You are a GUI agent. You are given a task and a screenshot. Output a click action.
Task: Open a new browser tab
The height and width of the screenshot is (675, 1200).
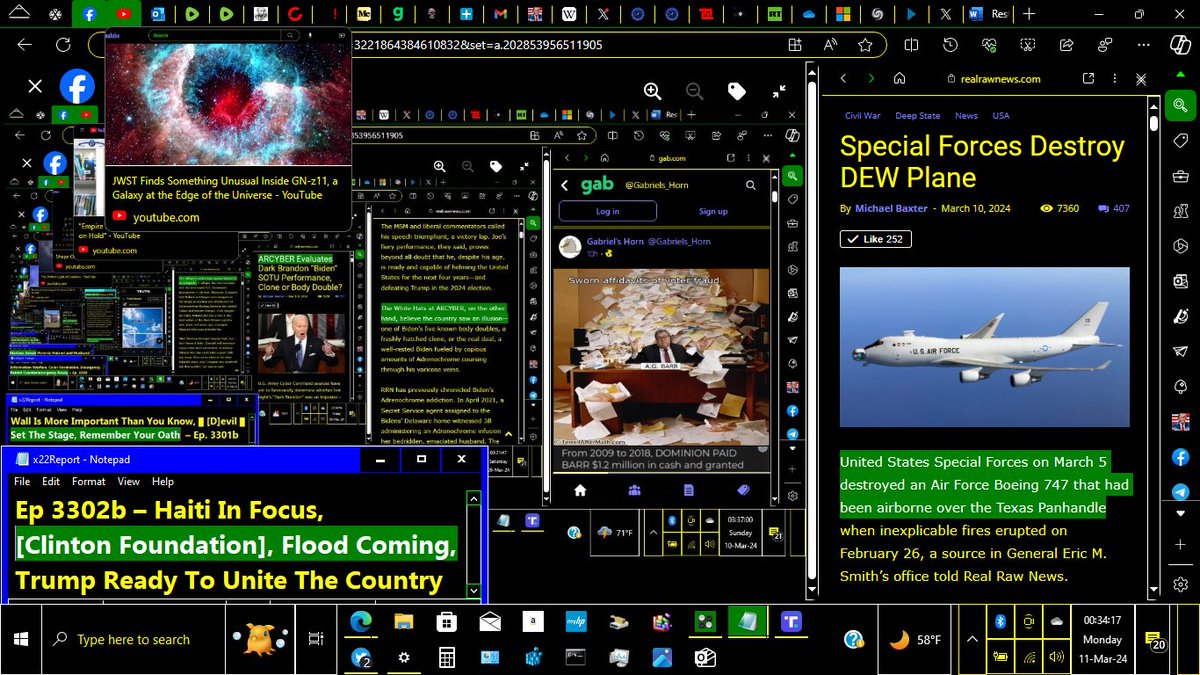point(1029,15)
